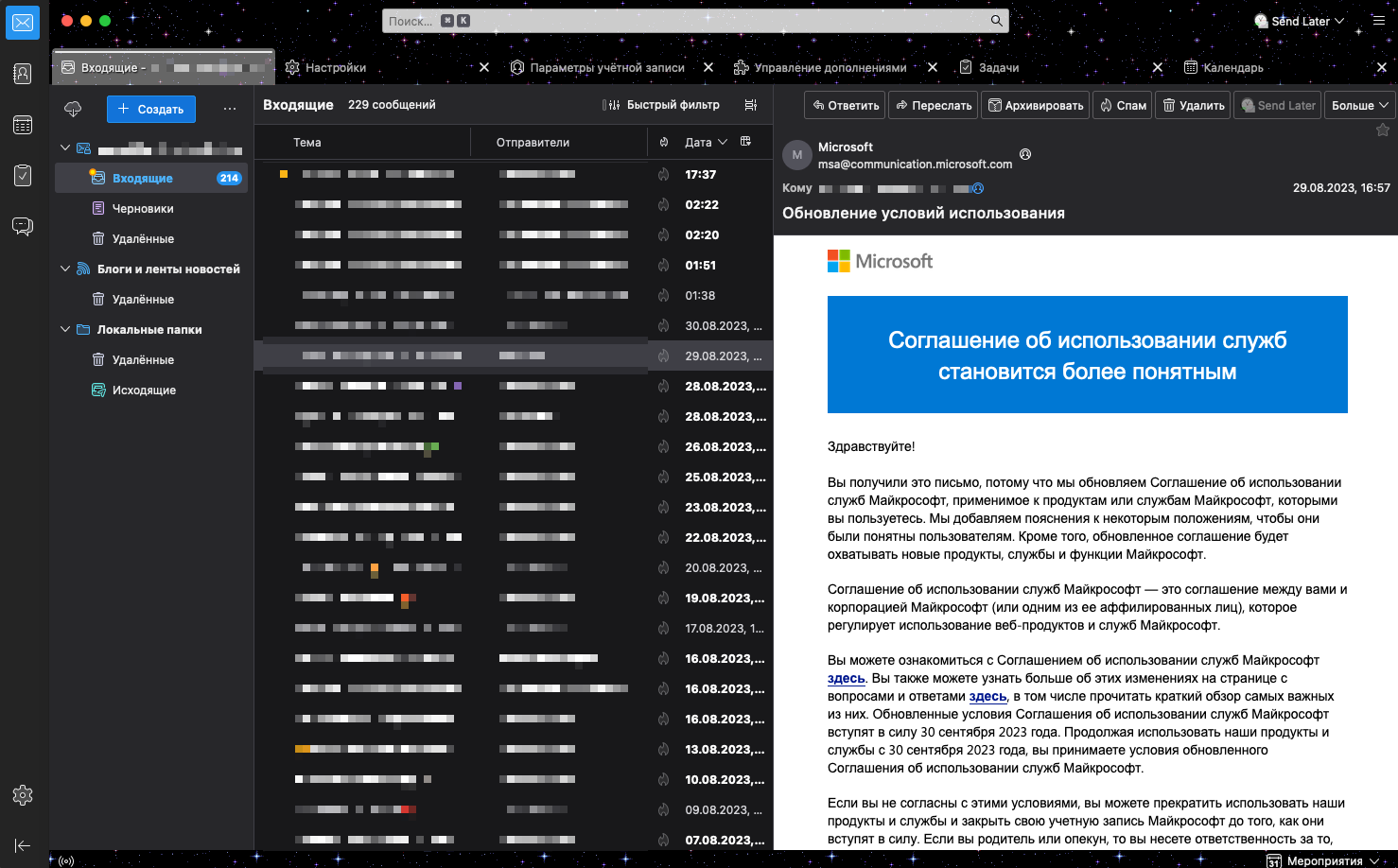
Task: Collapse the mail account folder tree
Action: tap(65, 148)
